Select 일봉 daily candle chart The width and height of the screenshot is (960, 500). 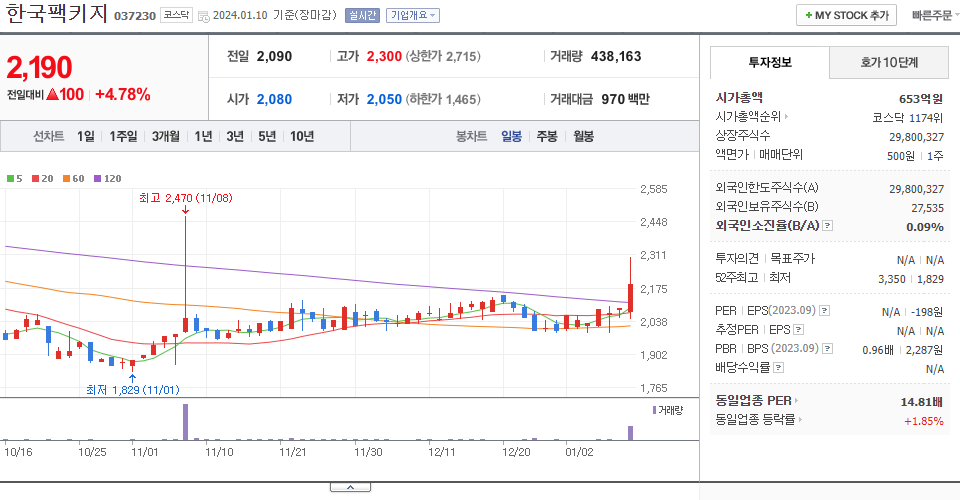click(511, 136)
